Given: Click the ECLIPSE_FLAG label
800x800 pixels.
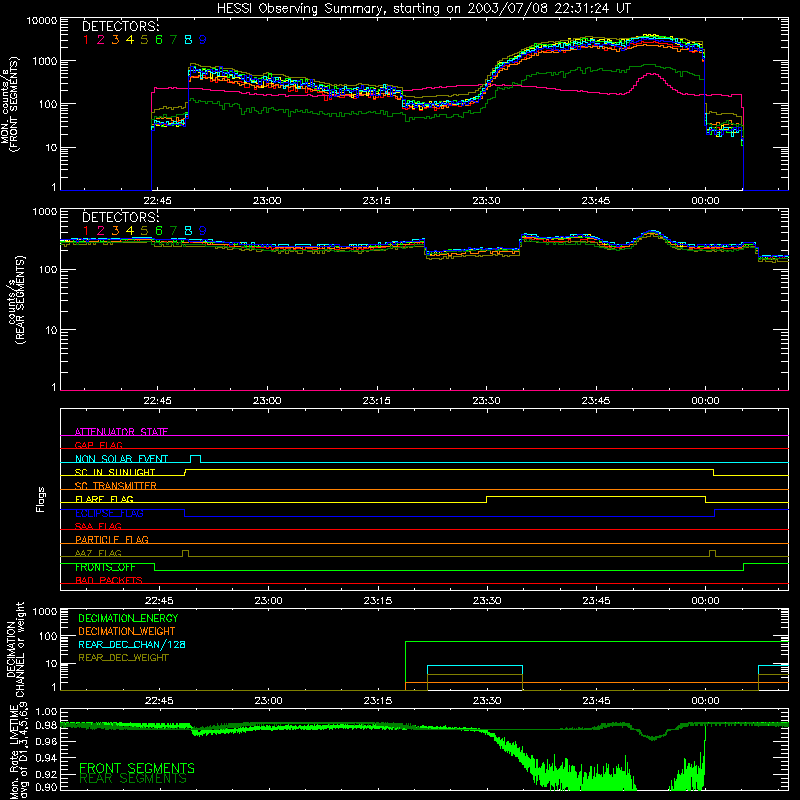Looking at the screenshot, I should 109,513.
